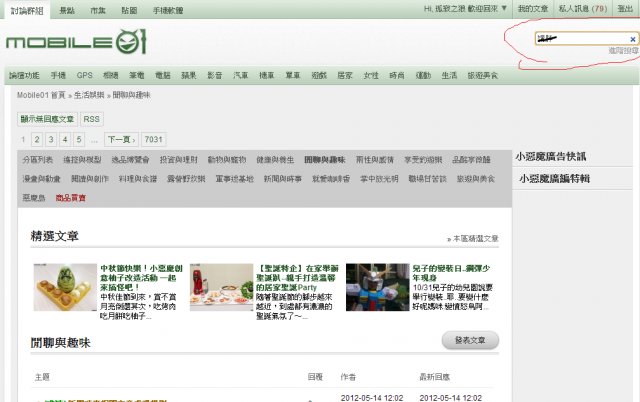Click the 發表文章 post button
The height and width of the screenshot is (402, 640).
click(470, 340)
